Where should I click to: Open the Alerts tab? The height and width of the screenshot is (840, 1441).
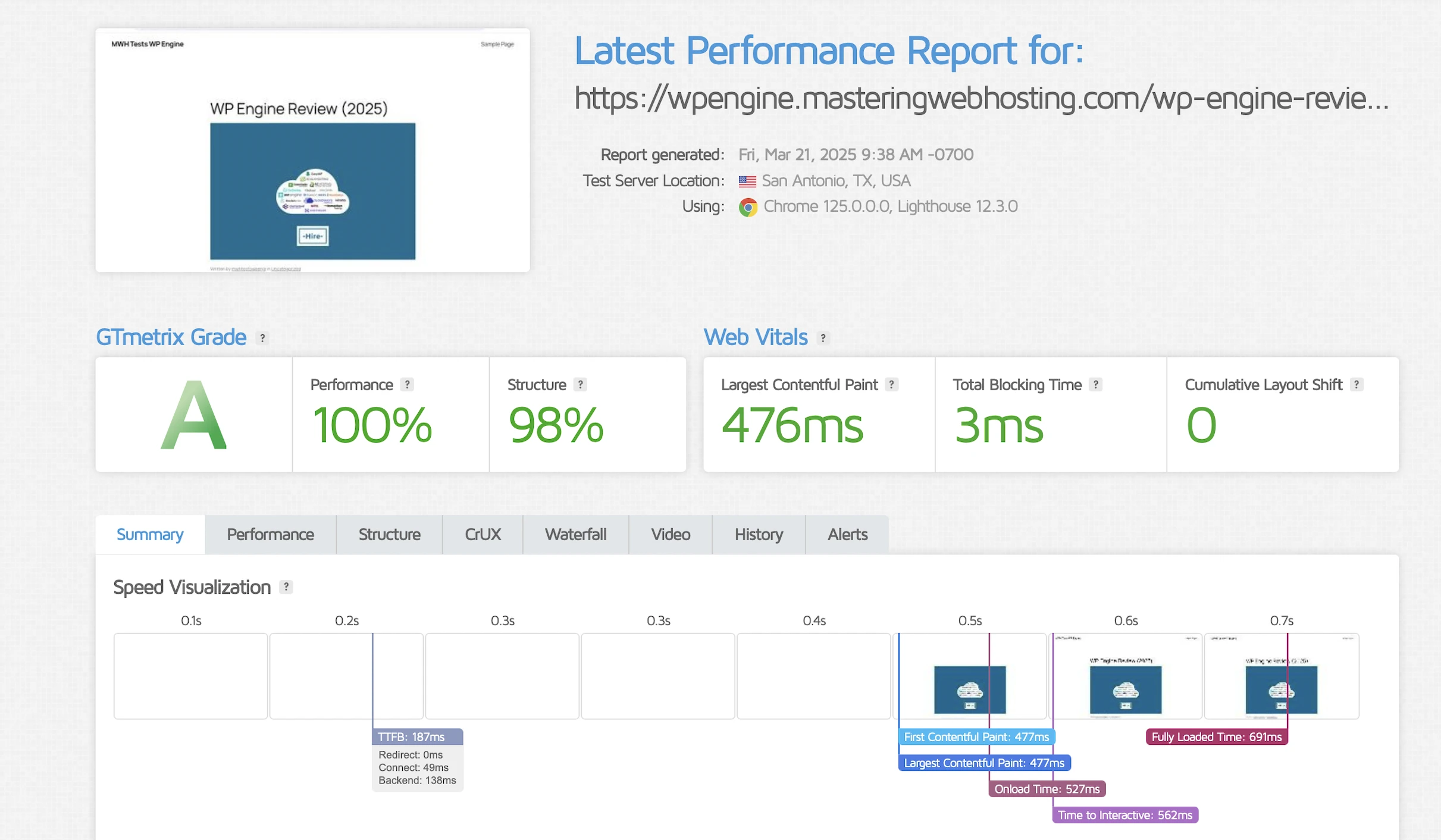(x=847, y=534)
